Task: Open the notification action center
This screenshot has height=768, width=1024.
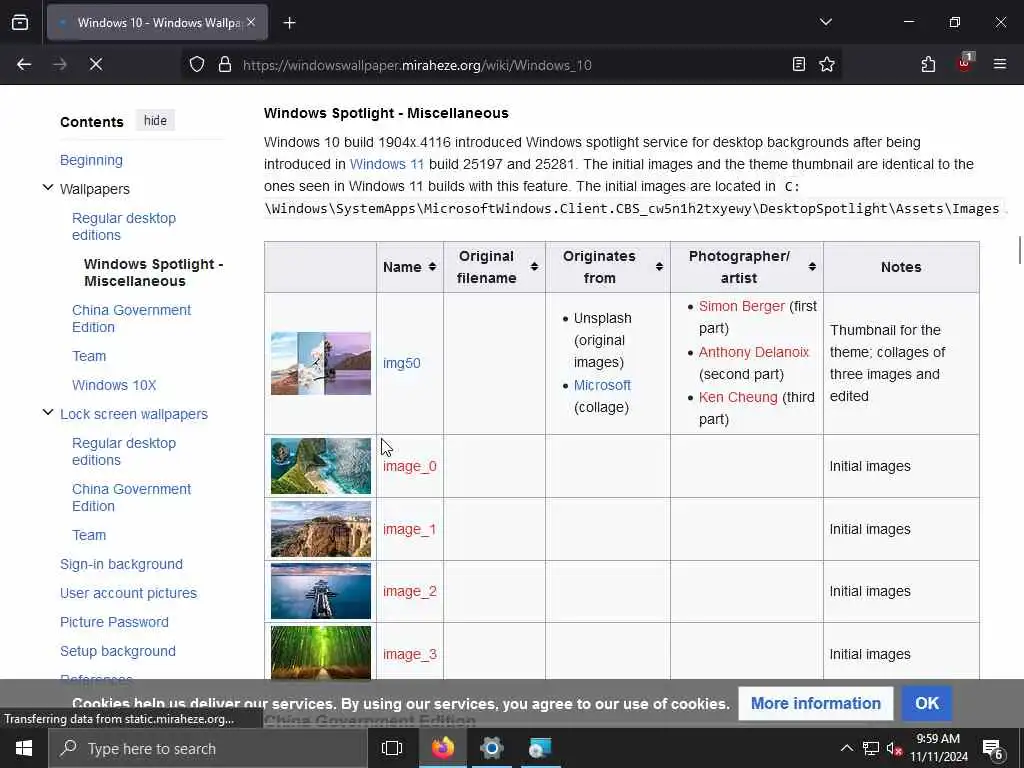Action: tap(993, 750)
